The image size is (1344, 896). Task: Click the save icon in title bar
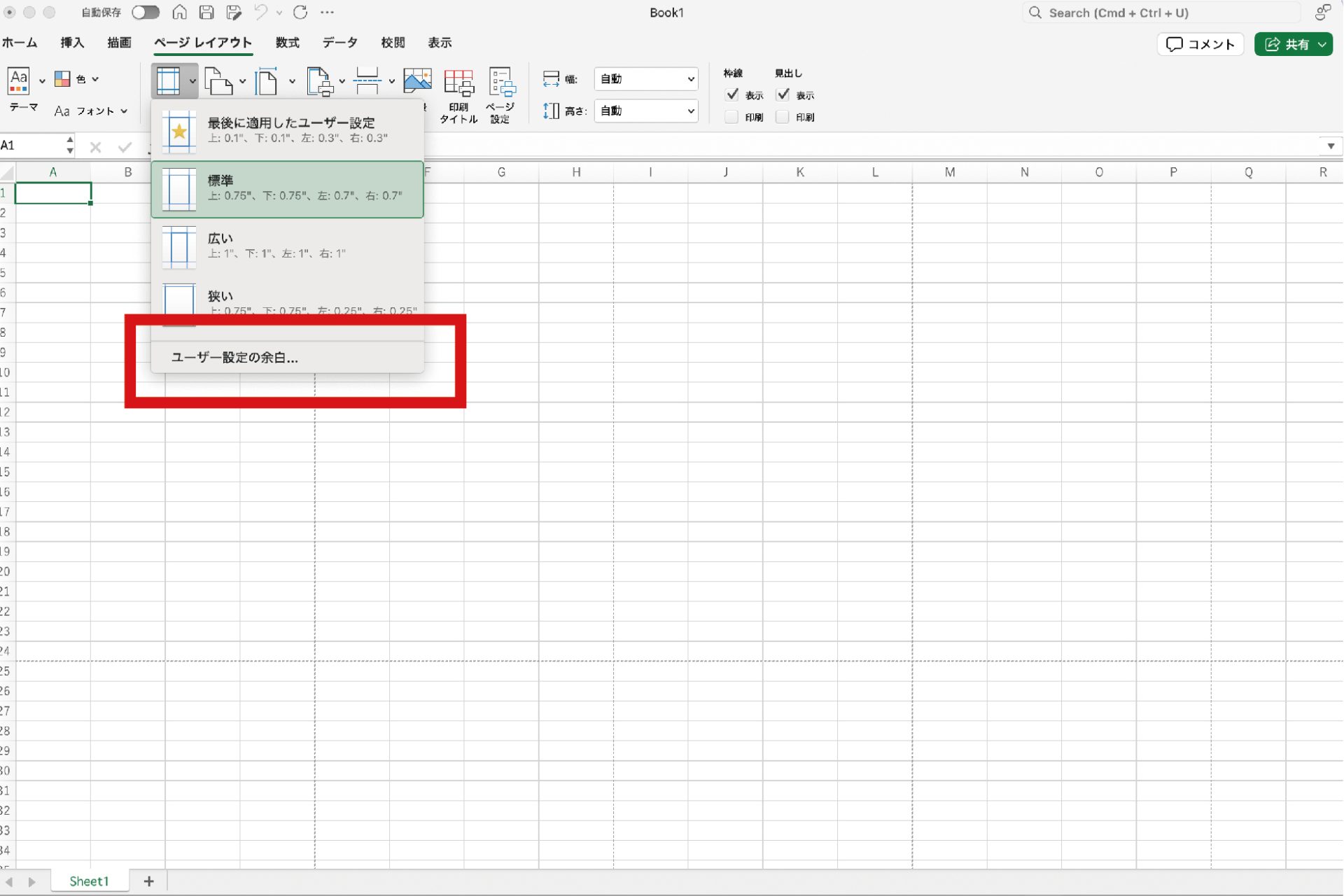(206, 12)
